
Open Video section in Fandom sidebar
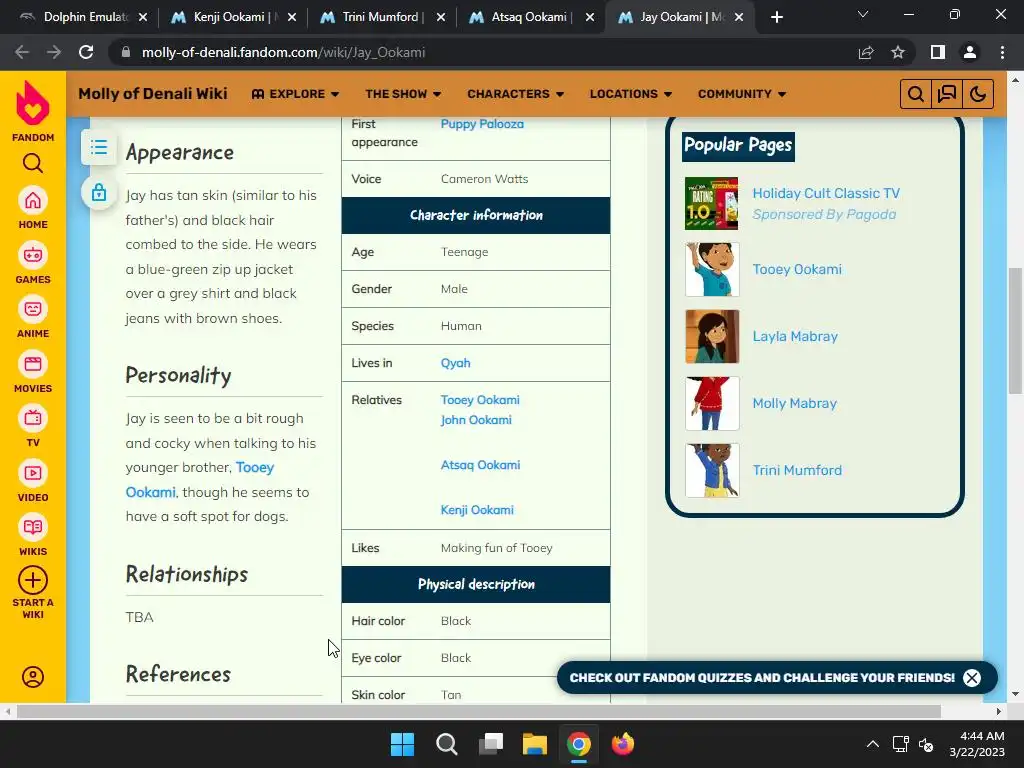pyautogui.click(x=33, y=481)
